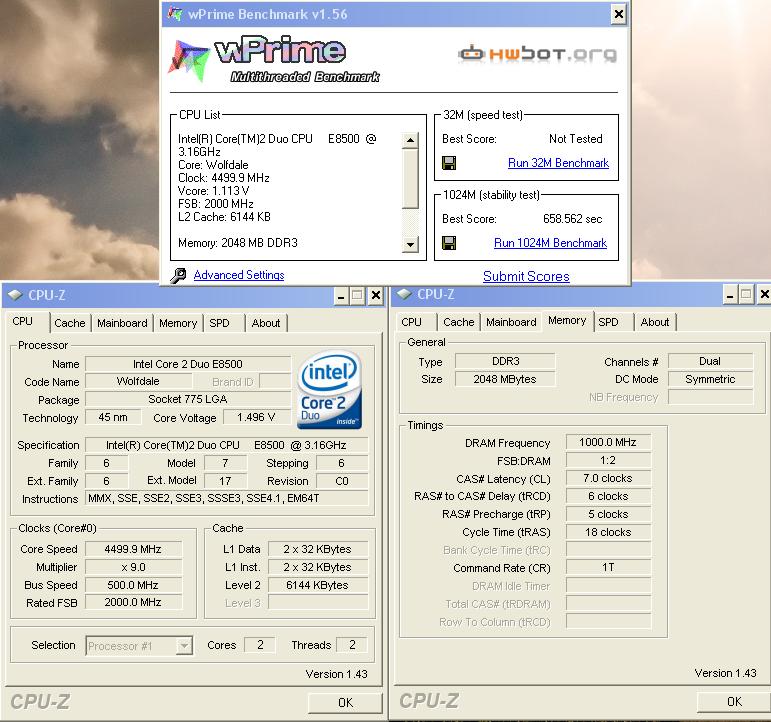Image resolution: width=771 pixels, height=722 pixels.
Task: Click the right CPU-Z title bar icon
Action: [404, 294]
